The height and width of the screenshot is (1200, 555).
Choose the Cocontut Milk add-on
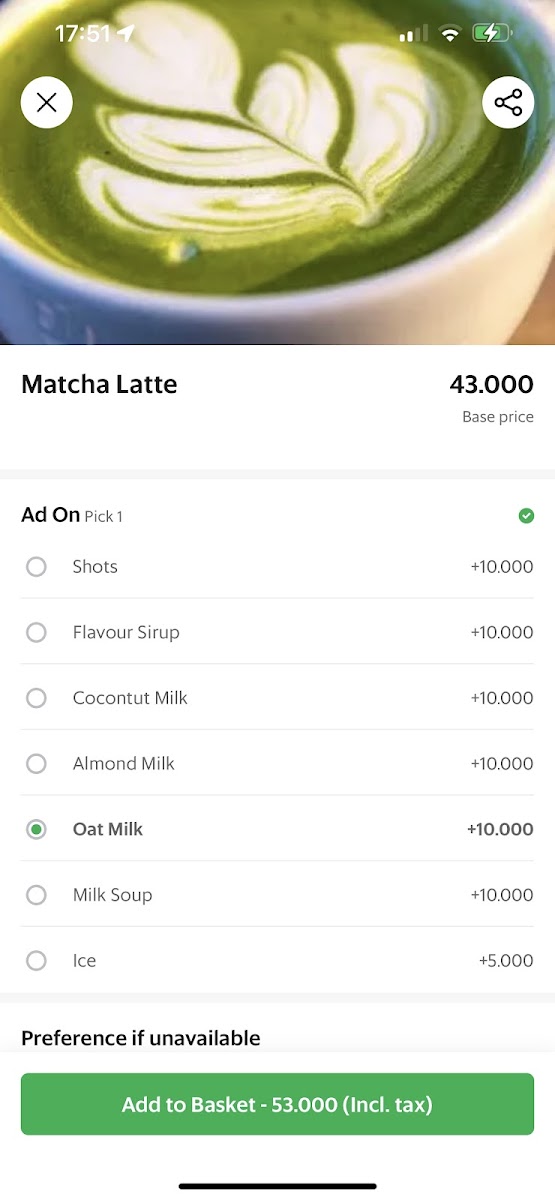[277, 698]
